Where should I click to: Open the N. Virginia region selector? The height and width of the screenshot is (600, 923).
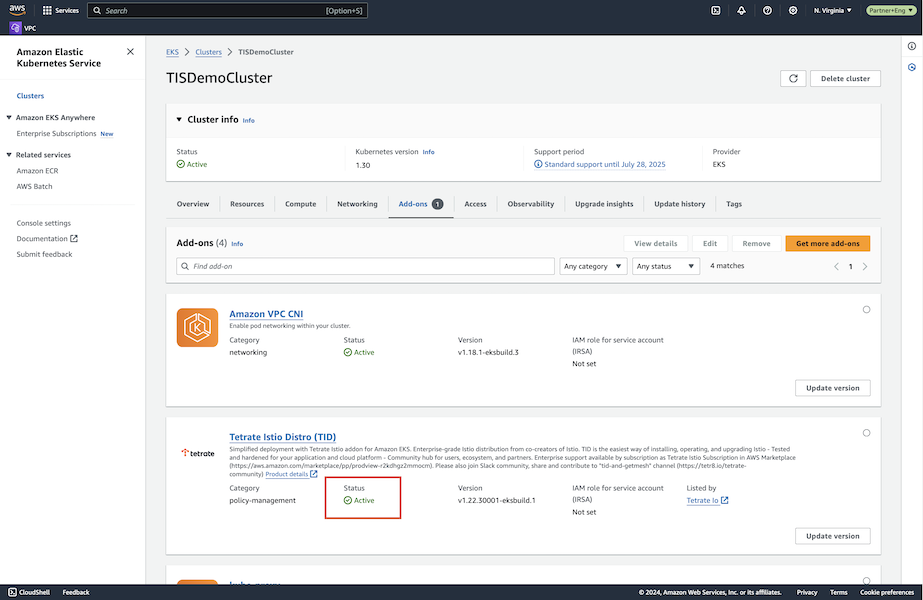832,11
